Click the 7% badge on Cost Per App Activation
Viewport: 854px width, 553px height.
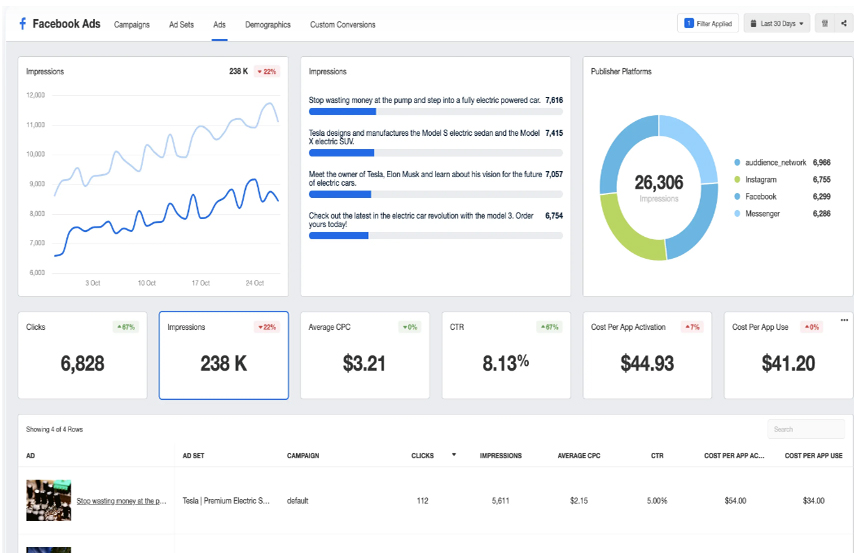click(692, 327)
